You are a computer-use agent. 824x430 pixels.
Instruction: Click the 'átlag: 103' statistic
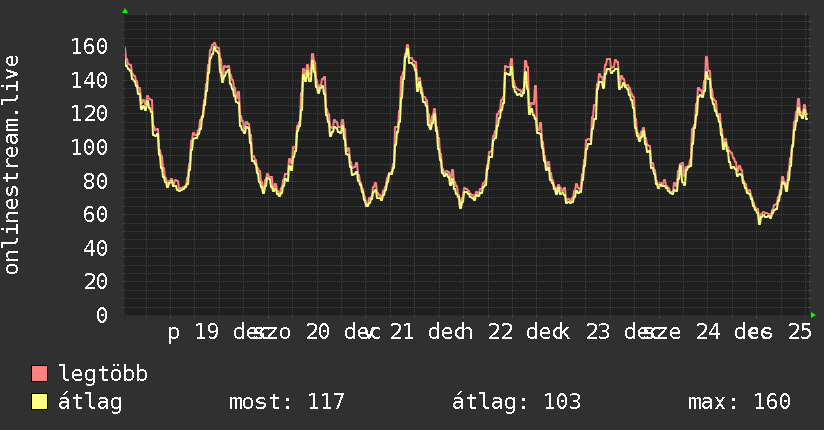[517, 402]
